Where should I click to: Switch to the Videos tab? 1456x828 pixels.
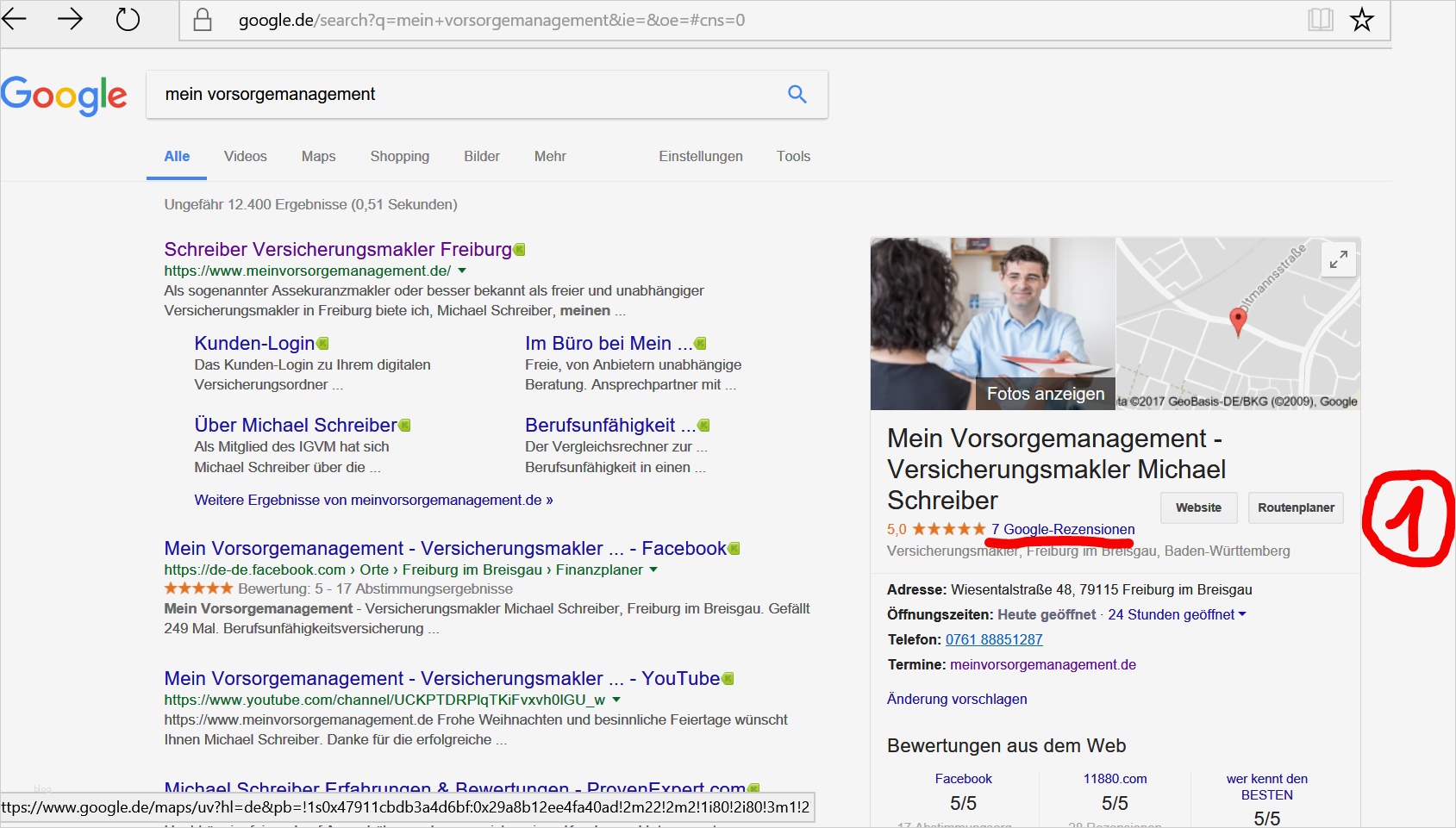pyautogui.click(x=246, y=156)
